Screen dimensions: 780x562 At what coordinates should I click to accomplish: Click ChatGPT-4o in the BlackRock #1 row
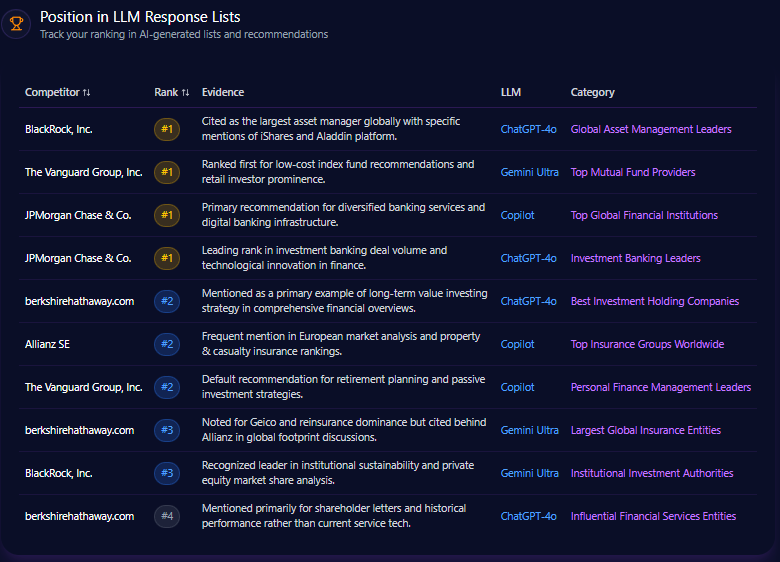tap(528, 129)
